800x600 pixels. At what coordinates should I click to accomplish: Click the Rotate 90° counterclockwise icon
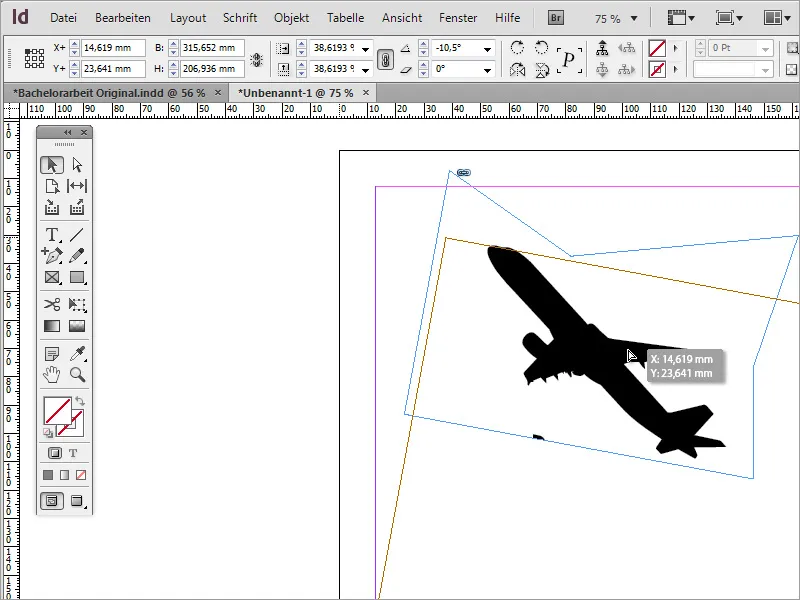[x=541, y=48]
